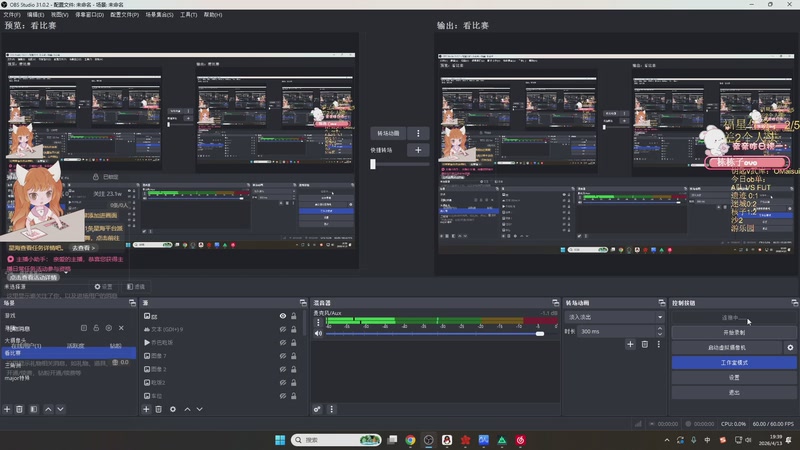800x450 pixels.
Task: Show the 文本 (GDI+) 9 source
Action: [x=283, y=330]
